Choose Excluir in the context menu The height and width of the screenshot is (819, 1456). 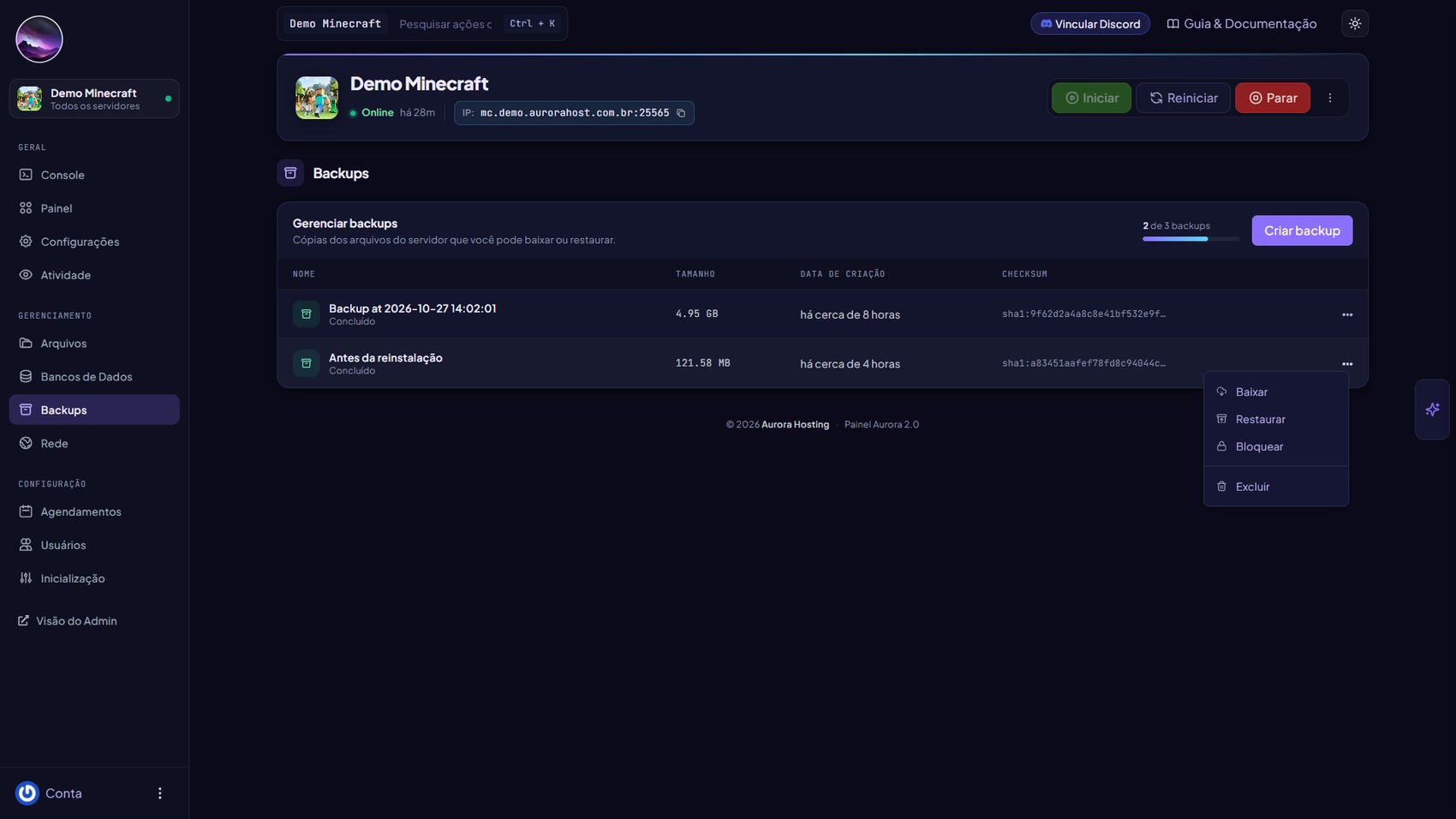[1276, 487]
